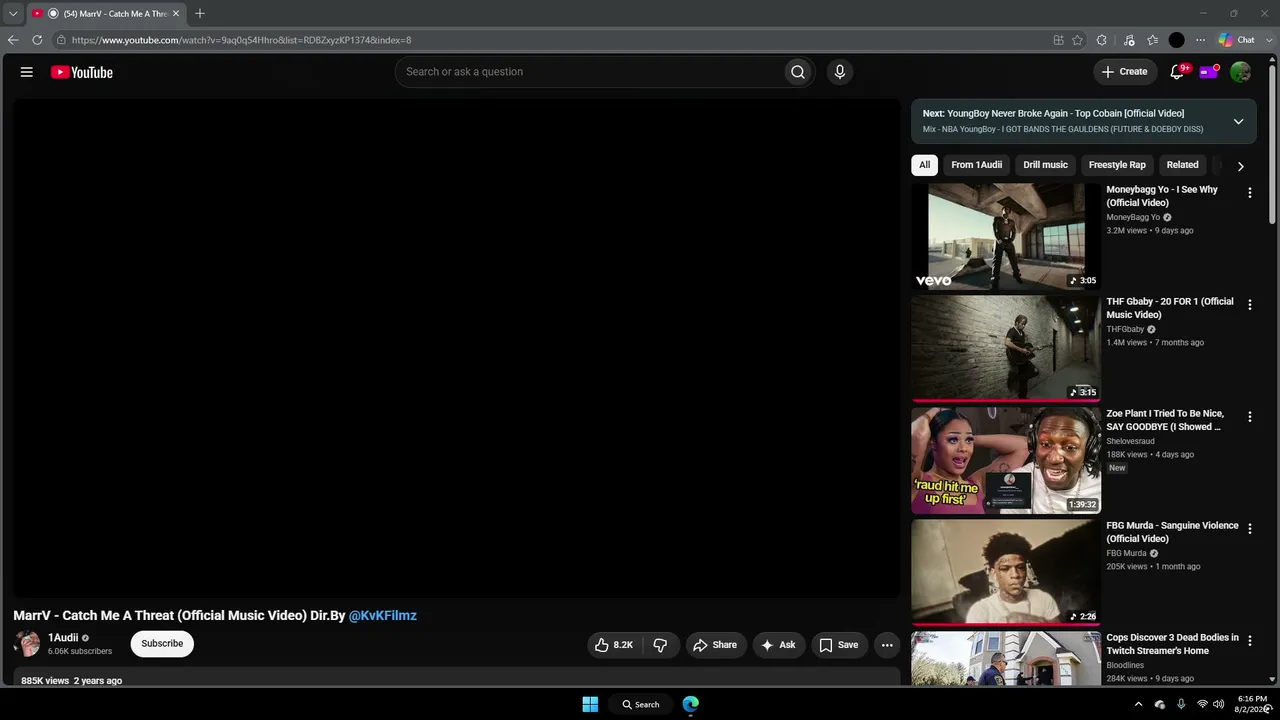Subscribe to the 1Audii channel
Viewport: 1280px width, 720px height.
162,644
